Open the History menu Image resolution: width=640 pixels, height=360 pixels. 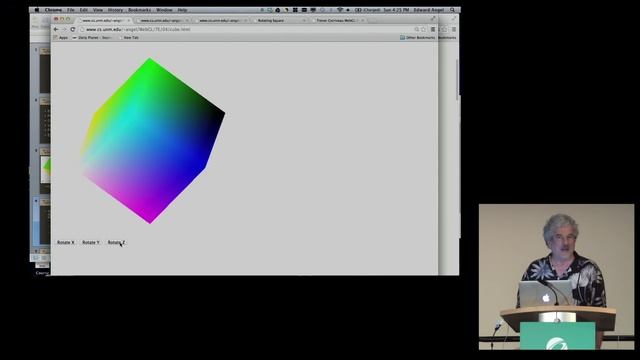[x=115, y=10]
